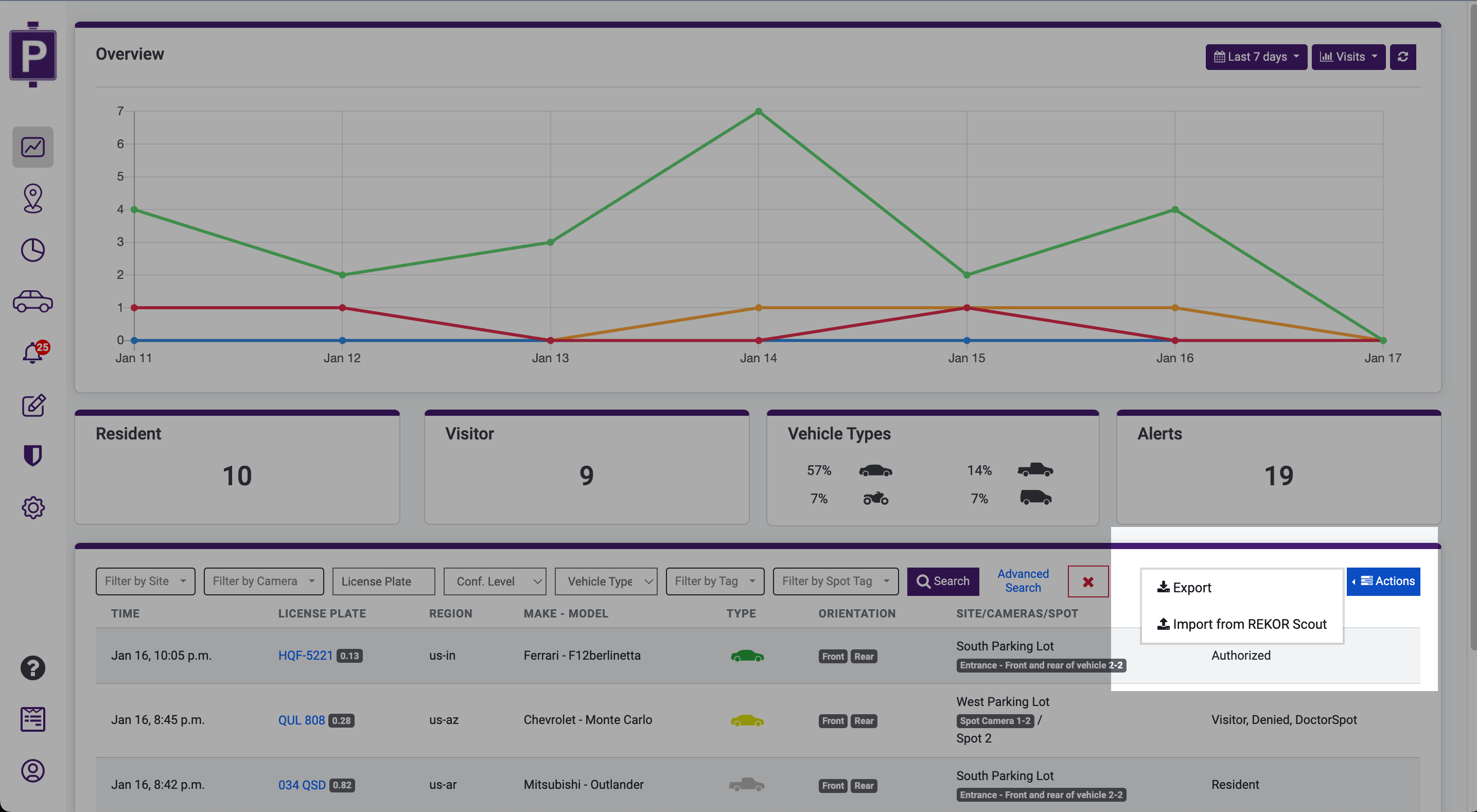Open the Visits chart dropdown
Image resolution: width=1477 pixels, height=812 pixels.
click(x=1347, y=57)
